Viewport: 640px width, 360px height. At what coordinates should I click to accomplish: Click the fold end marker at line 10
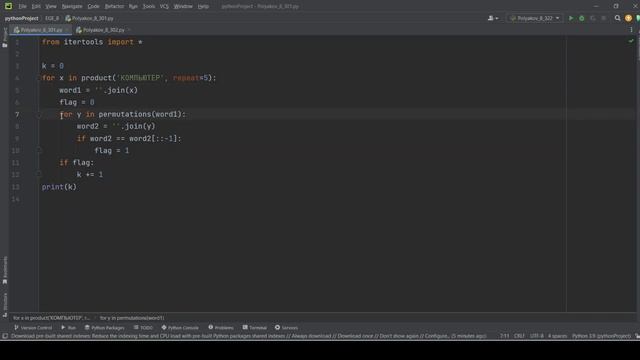[x=40, y=151]
